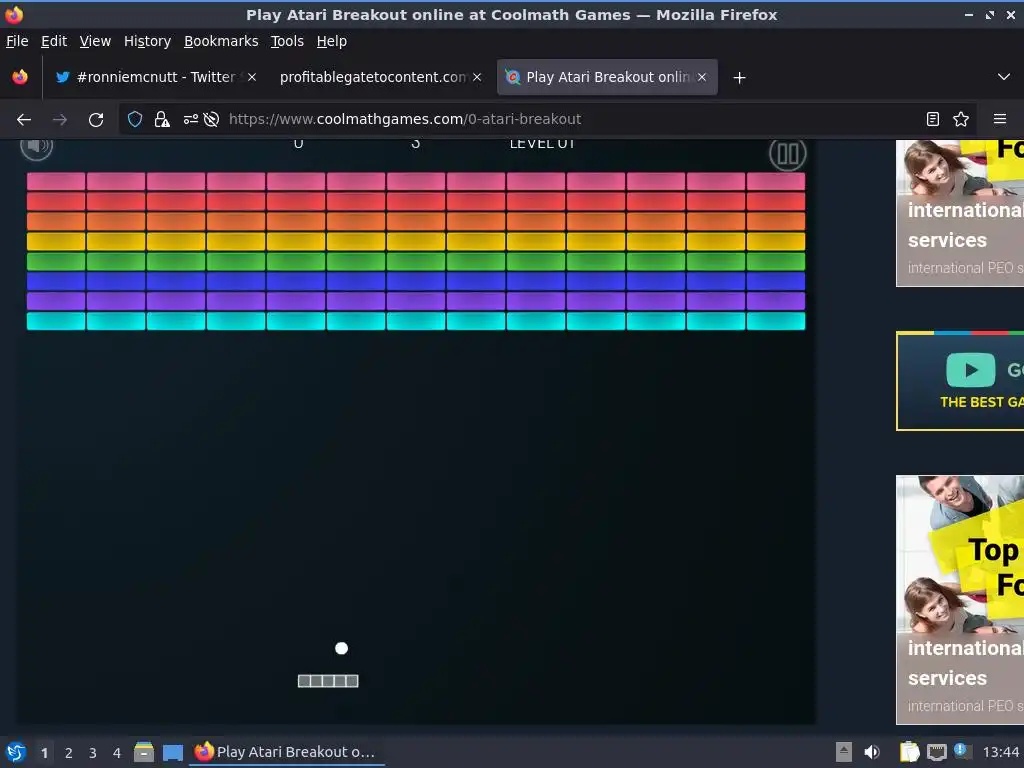
Task: Open the View menu
Action: 95,41
